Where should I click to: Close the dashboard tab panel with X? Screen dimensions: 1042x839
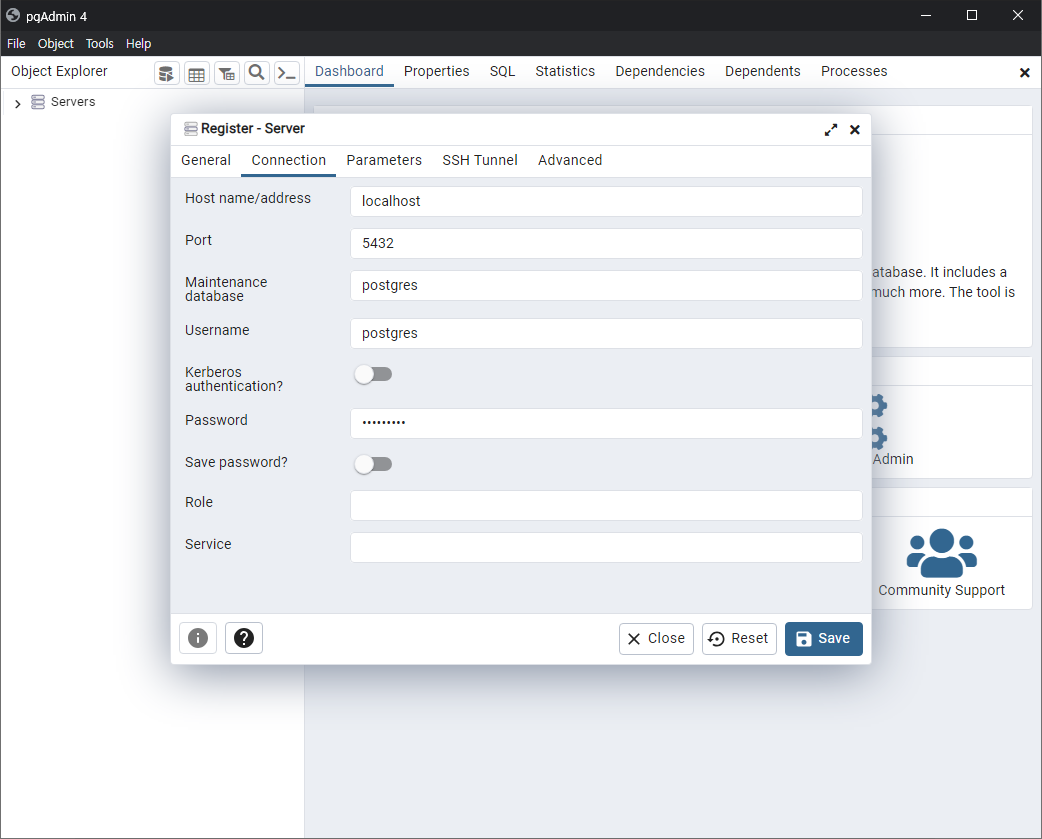pyautogui.click(x=1024, y=72)
